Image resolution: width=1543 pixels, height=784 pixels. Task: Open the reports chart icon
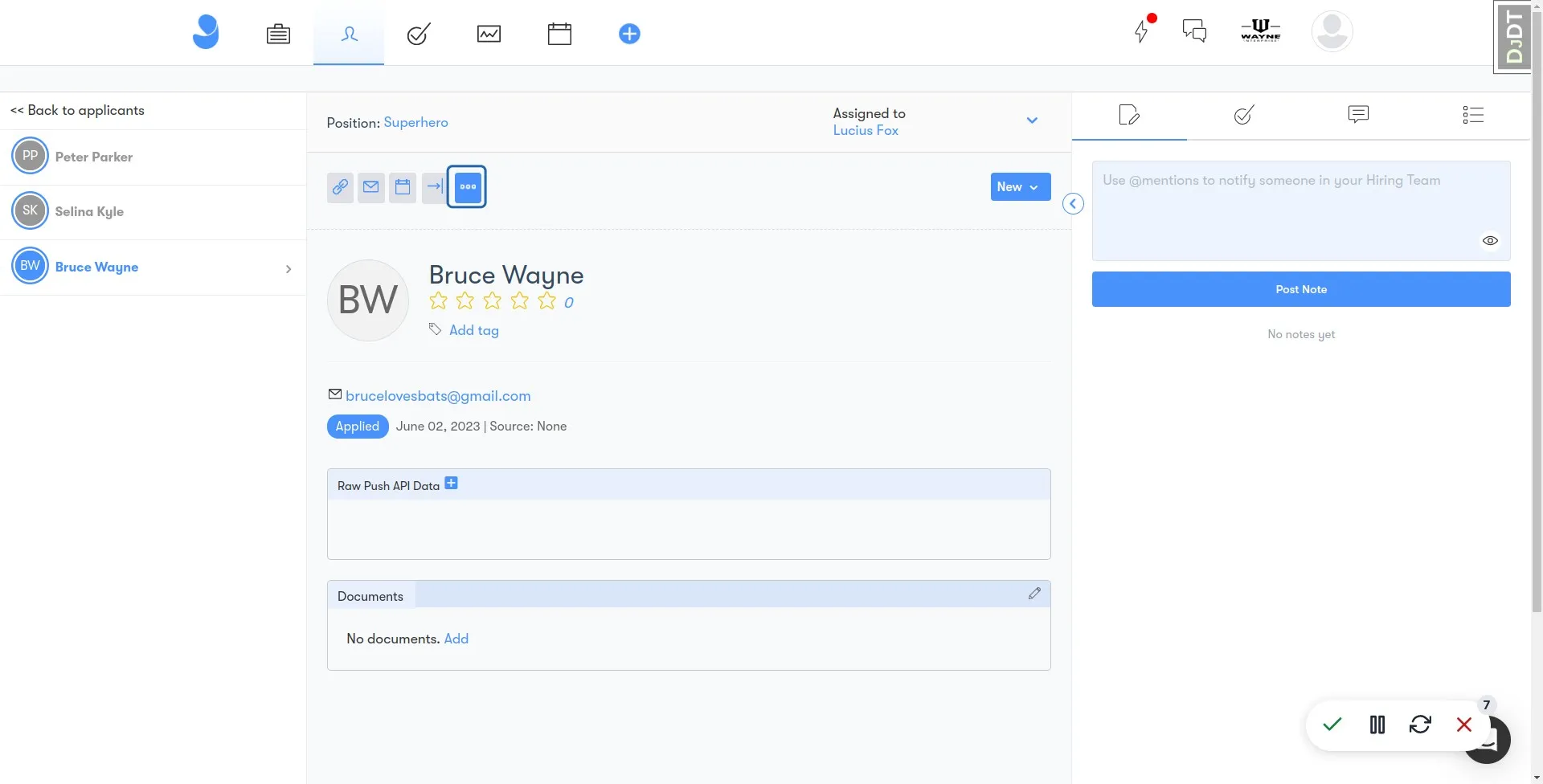[489, 34]
